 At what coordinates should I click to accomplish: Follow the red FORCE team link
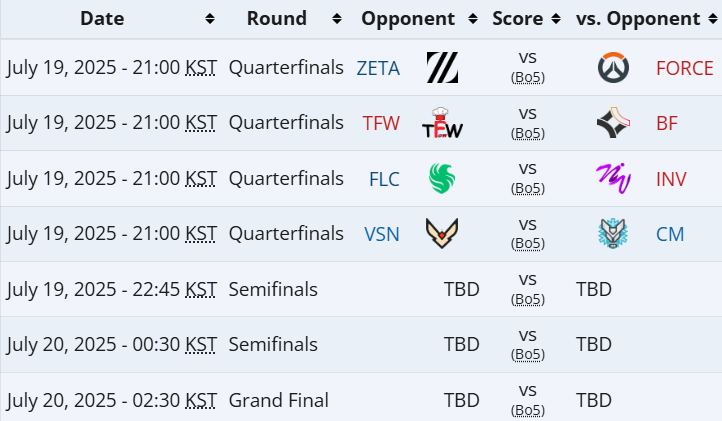[685, 68]
